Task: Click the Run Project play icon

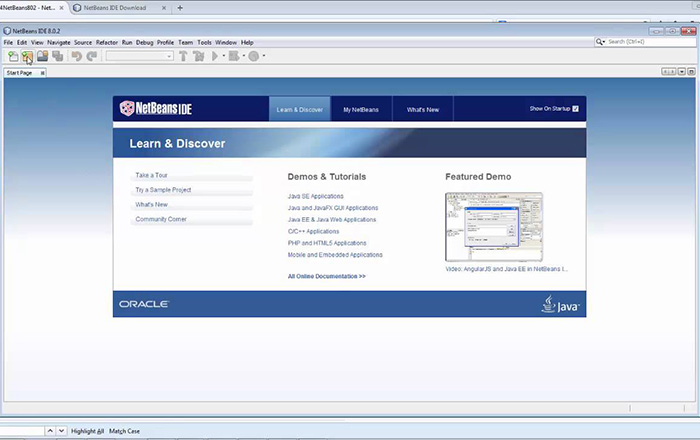Action: click(215, 56)
